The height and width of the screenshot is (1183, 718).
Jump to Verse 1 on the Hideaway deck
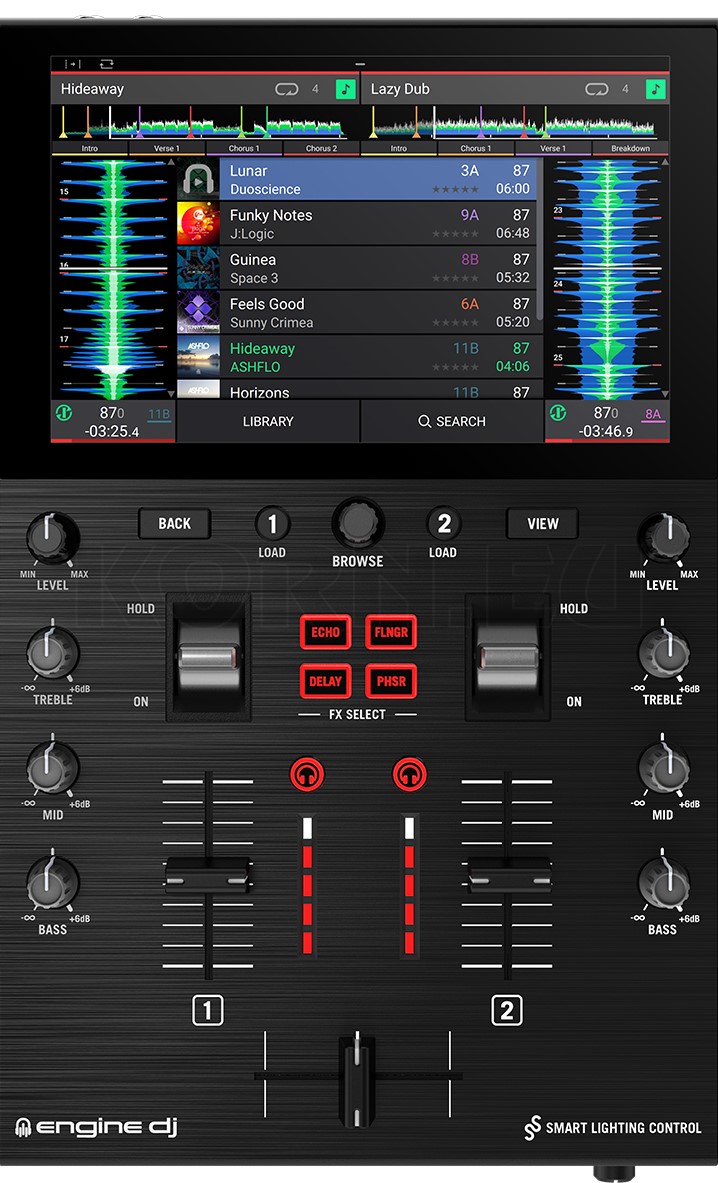click(x=167, y=149)
